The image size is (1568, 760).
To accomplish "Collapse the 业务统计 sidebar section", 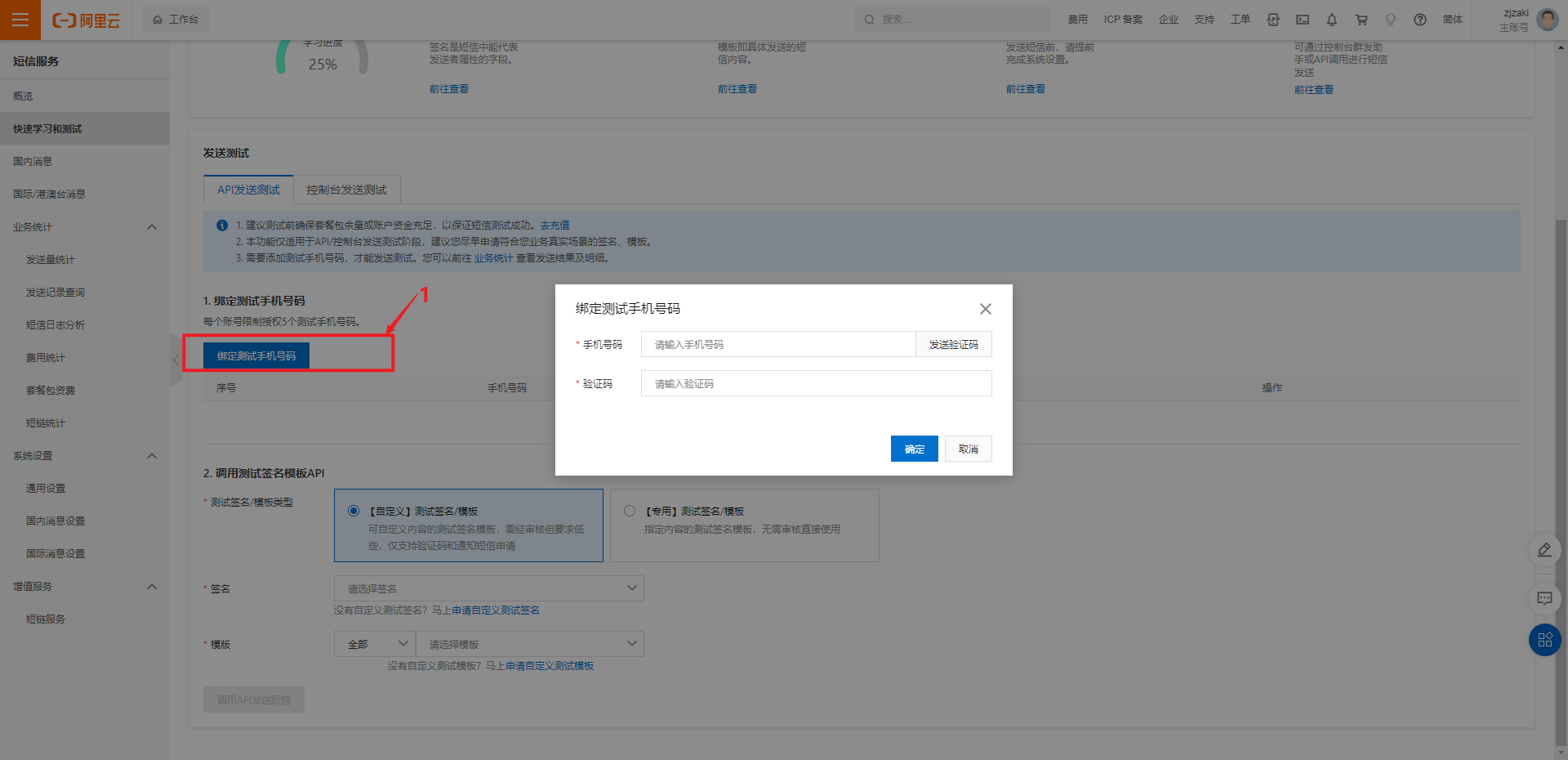I will [x=152, y=227].
